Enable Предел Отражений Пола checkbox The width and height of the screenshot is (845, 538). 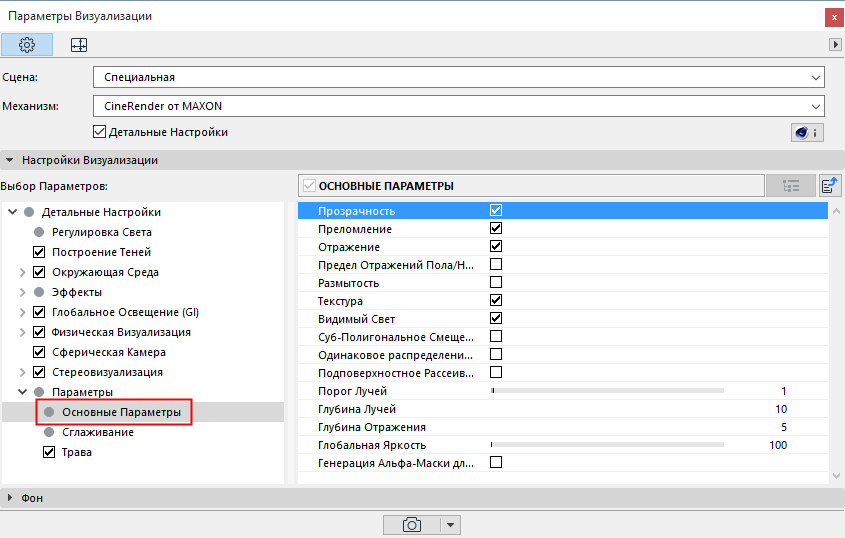pyautogui.click(x=496, y=264)
